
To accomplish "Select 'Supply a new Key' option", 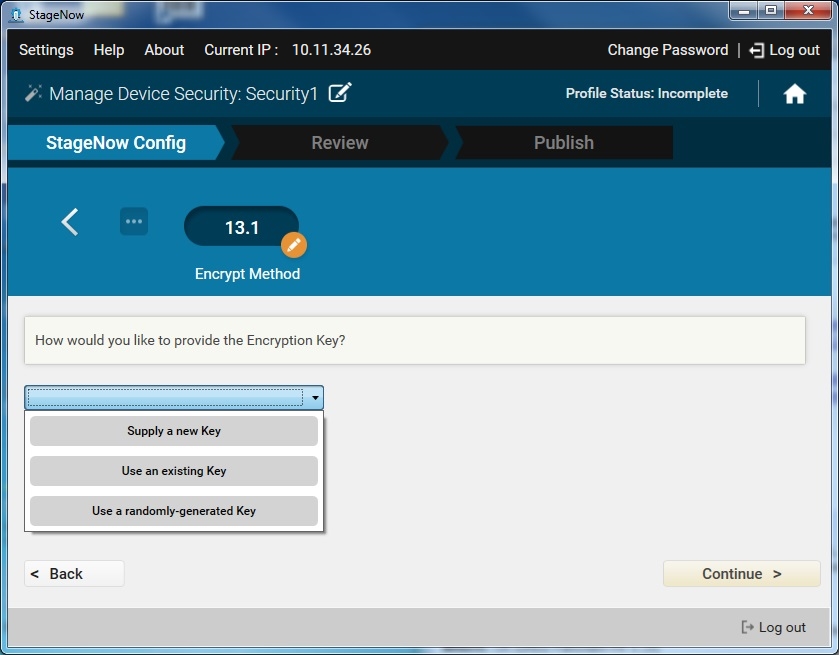I will (174, 431).
